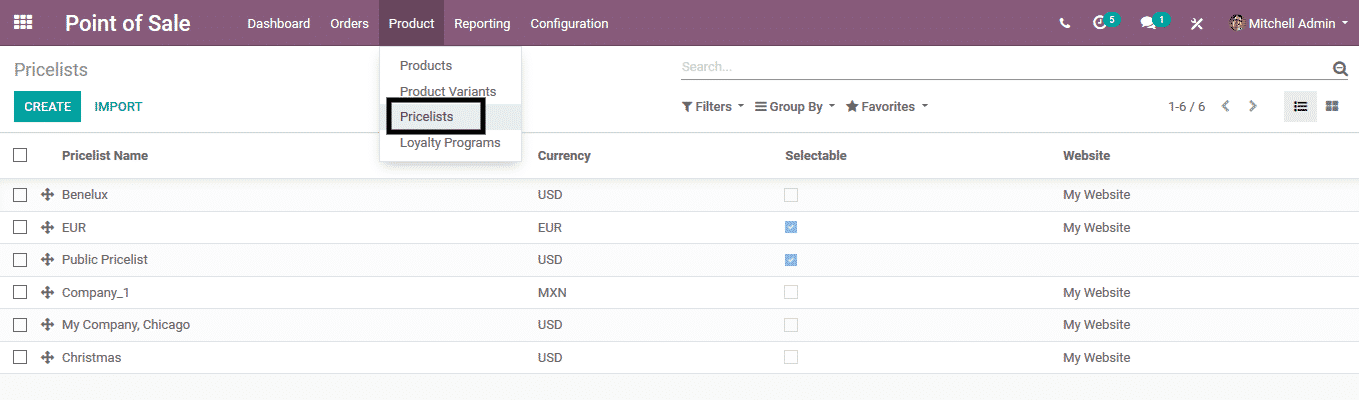This screenshot has height=400, width=1359.
Task: Expand the Filters dropdown
Action: click(712, 106)
